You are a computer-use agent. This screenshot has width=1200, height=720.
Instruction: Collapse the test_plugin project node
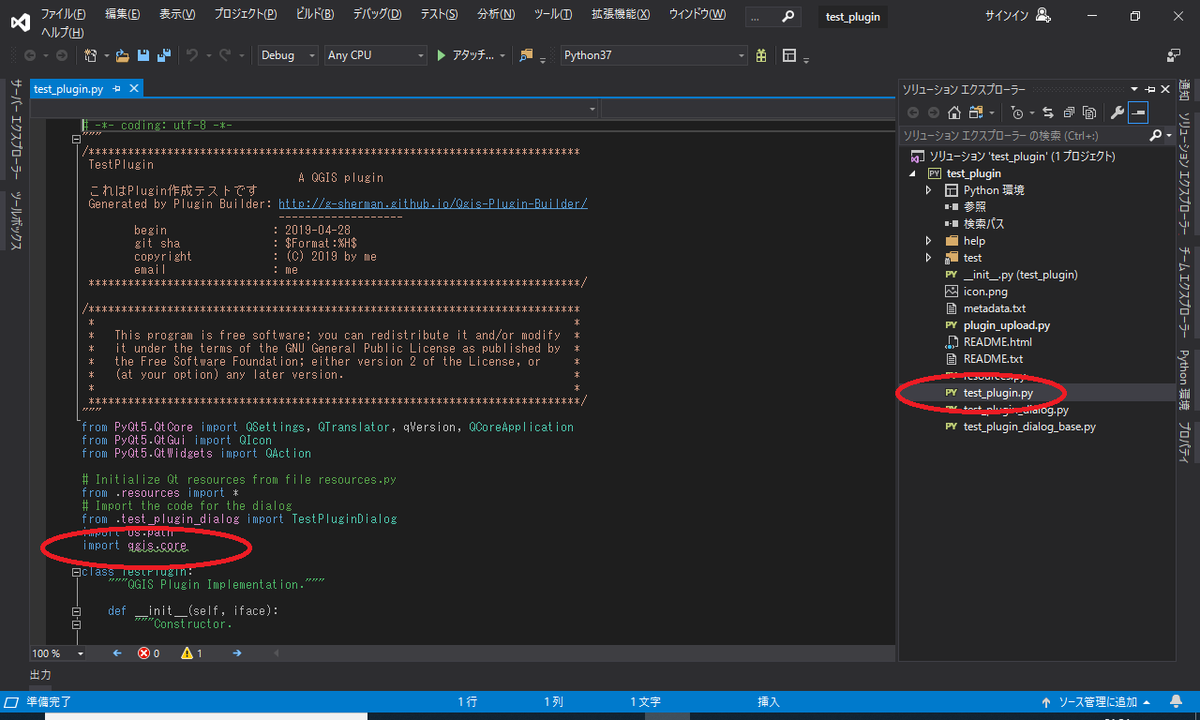coord(911,173)
